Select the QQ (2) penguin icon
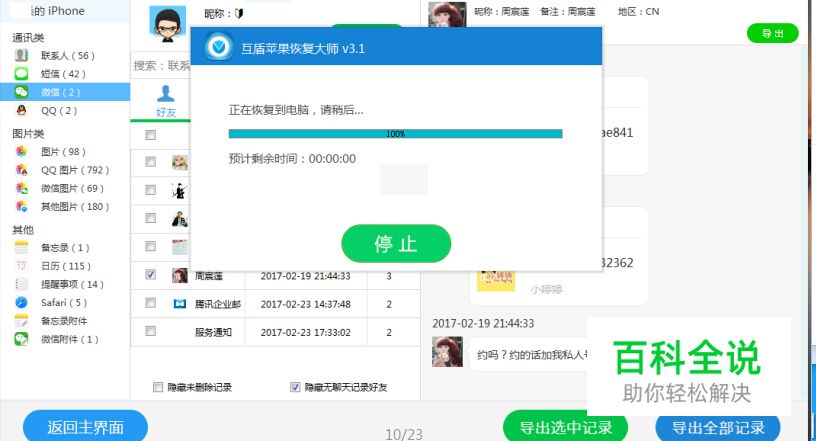The height and width of the screenshot is (441, 816). pos(21,110)
